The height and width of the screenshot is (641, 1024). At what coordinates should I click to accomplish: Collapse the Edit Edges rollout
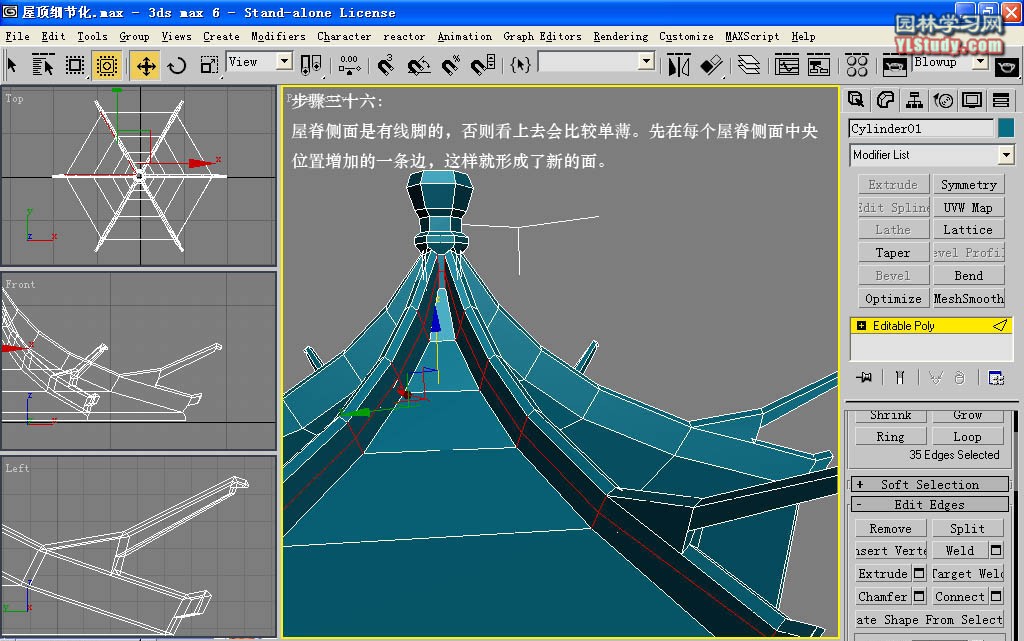coord(929,505)
